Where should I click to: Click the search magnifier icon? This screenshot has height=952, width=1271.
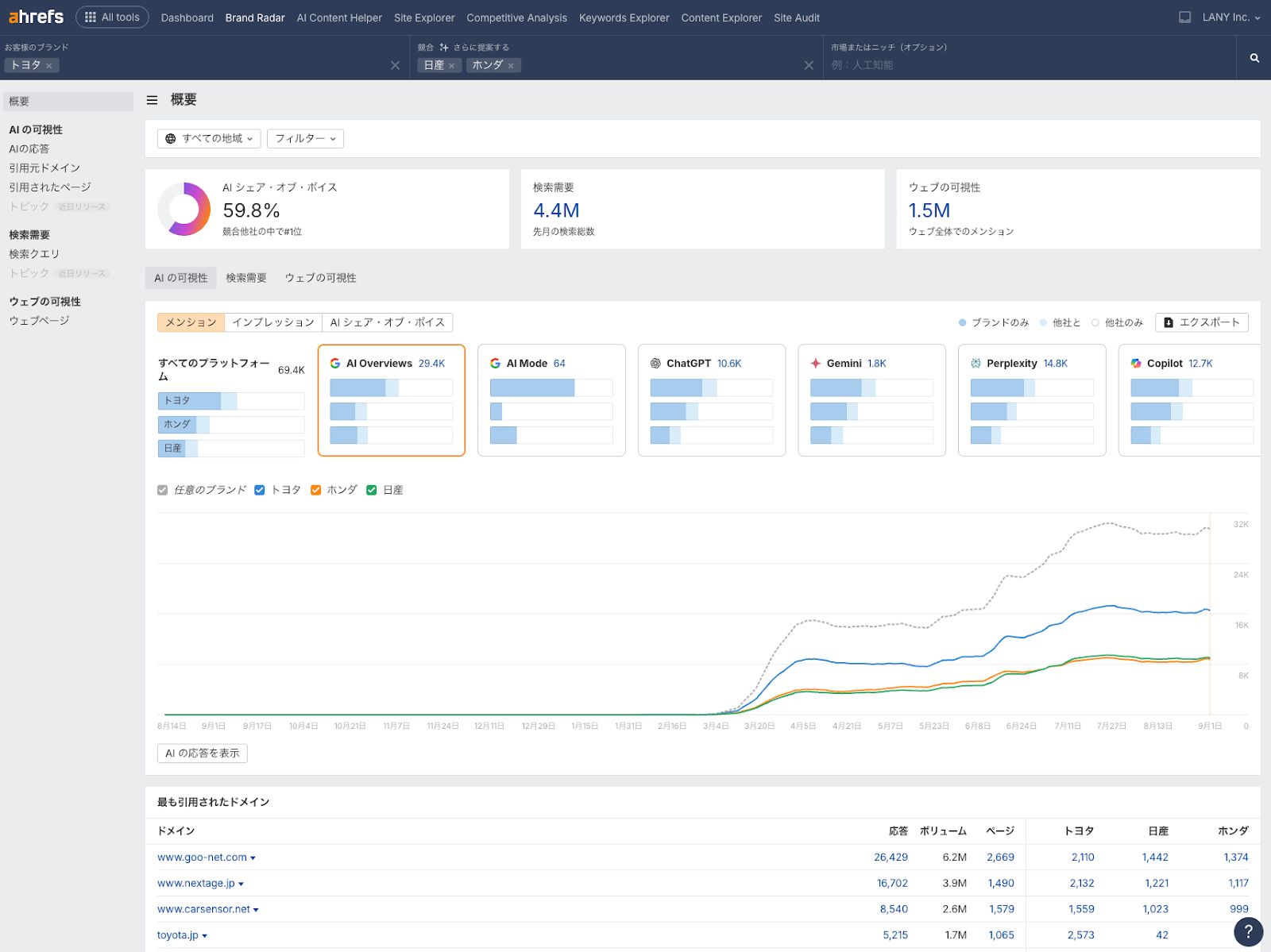[1254, 58]
